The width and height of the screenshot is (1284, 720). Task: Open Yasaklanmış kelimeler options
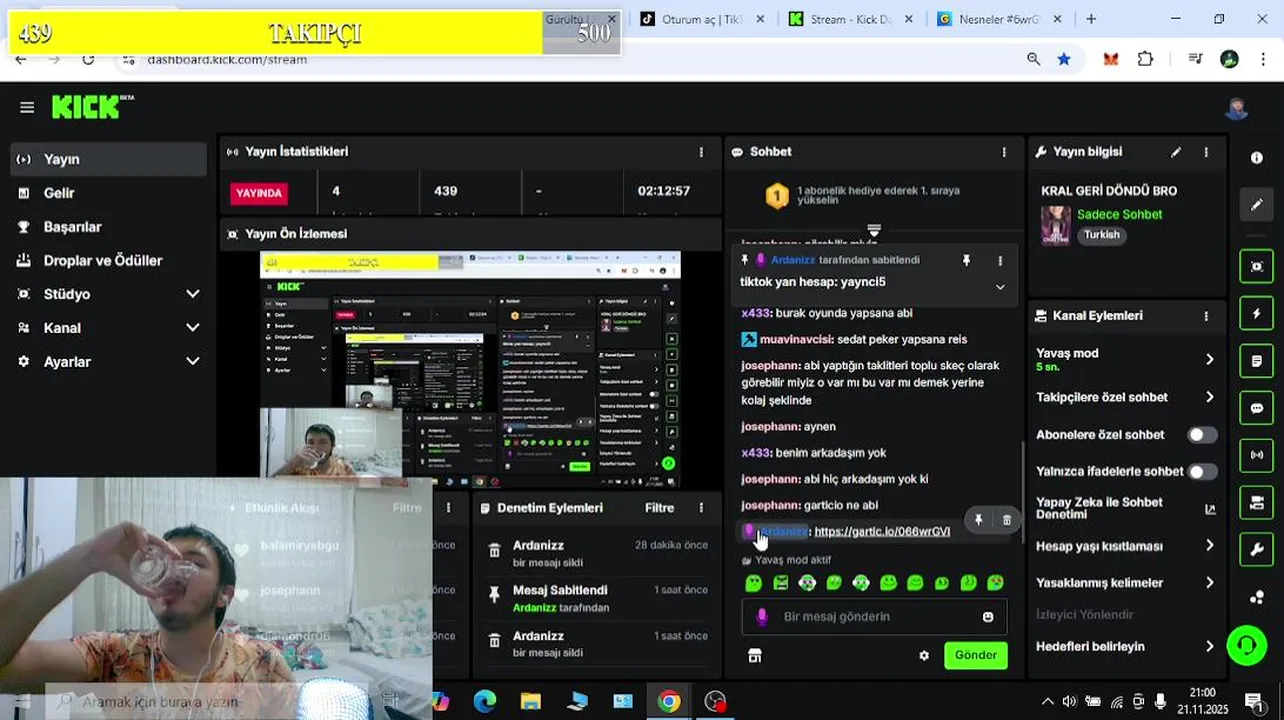(1209, 582)
